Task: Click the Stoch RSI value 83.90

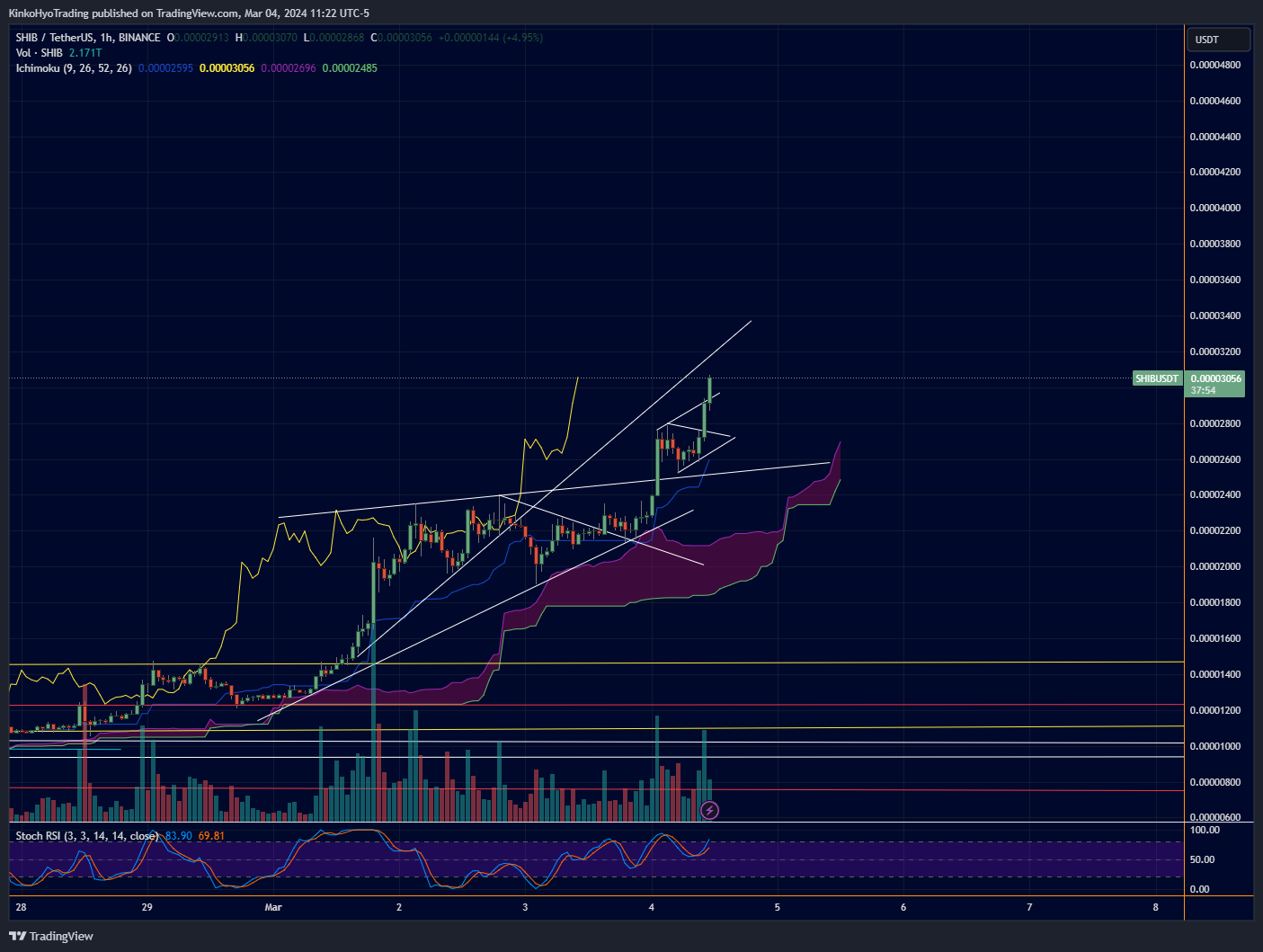Action: (179, 836)
